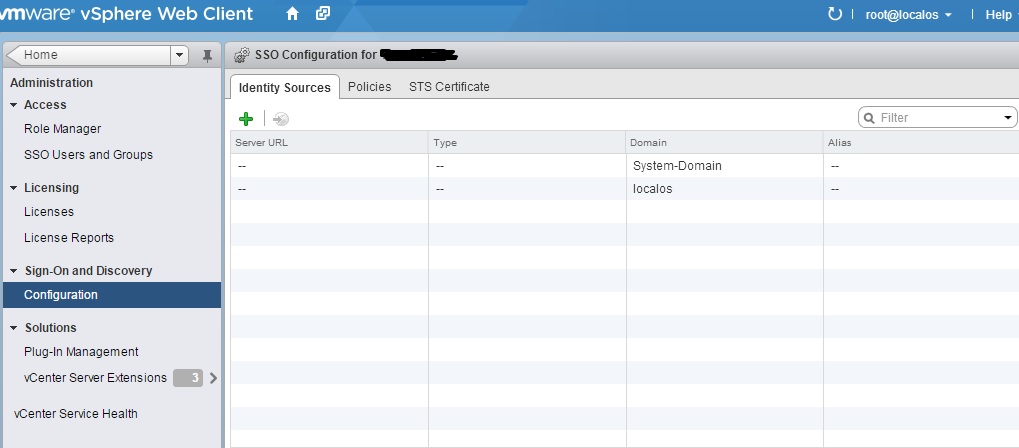Collapse the Licensing section
Screen dimensions: 1019x448
(x=14, y=188)
